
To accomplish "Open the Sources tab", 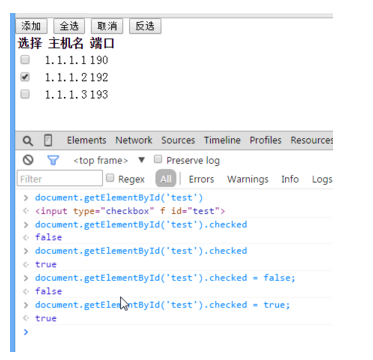I will (178, 140).
